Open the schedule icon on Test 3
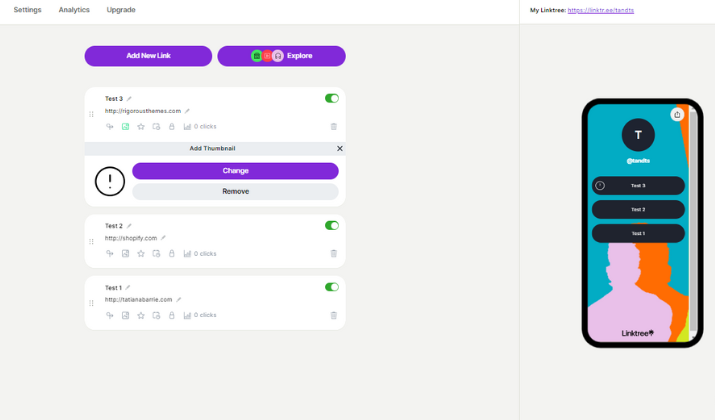 click(x=156, y=127)
